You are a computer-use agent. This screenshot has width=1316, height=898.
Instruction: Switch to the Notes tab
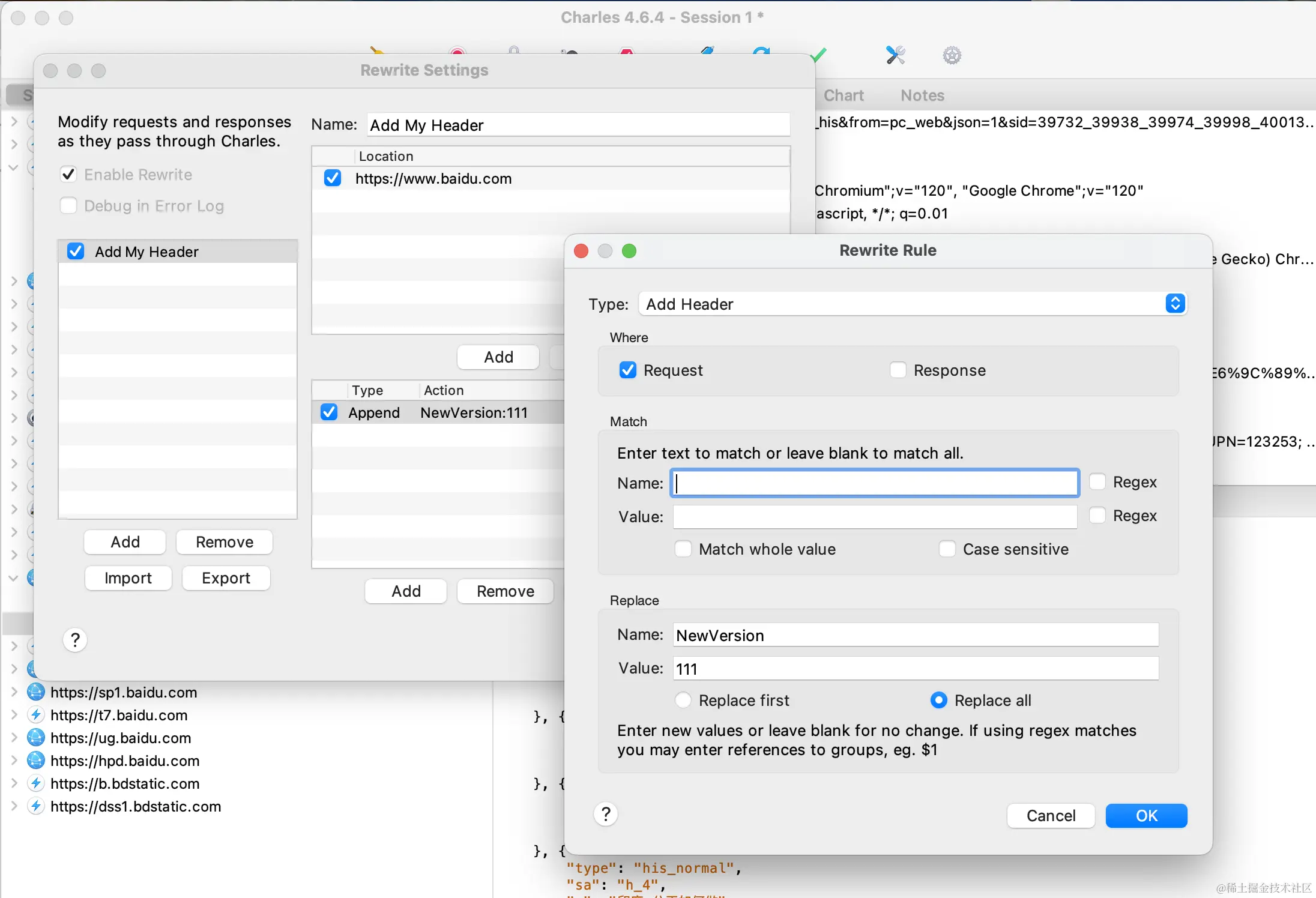[x=922, y=95]
